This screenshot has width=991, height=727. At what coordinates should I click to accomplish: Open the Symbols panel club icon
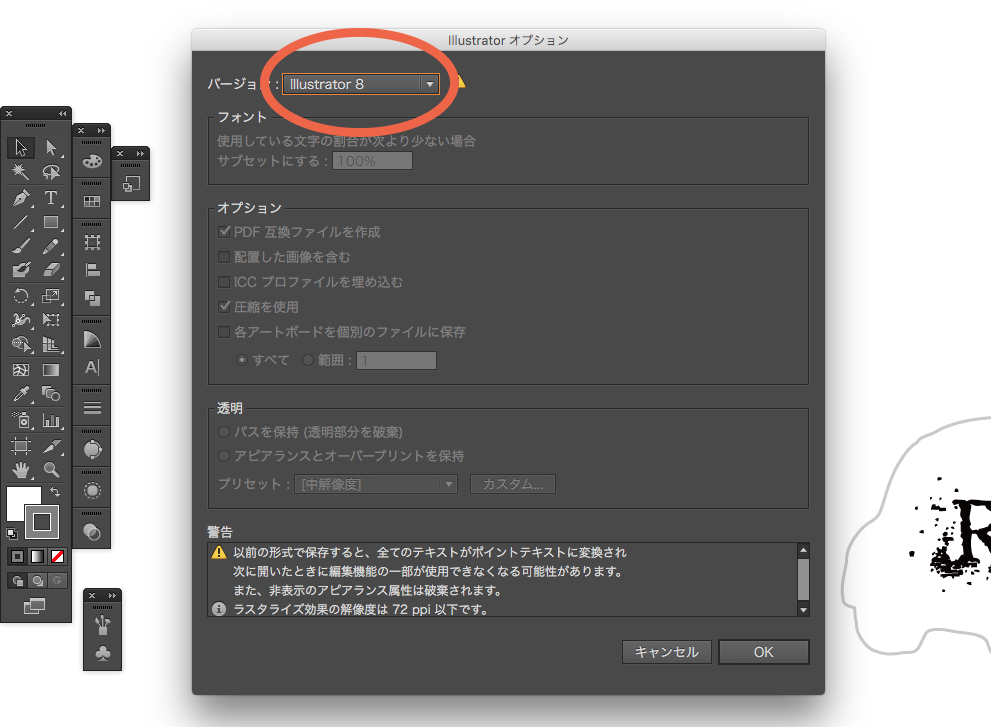102,653
